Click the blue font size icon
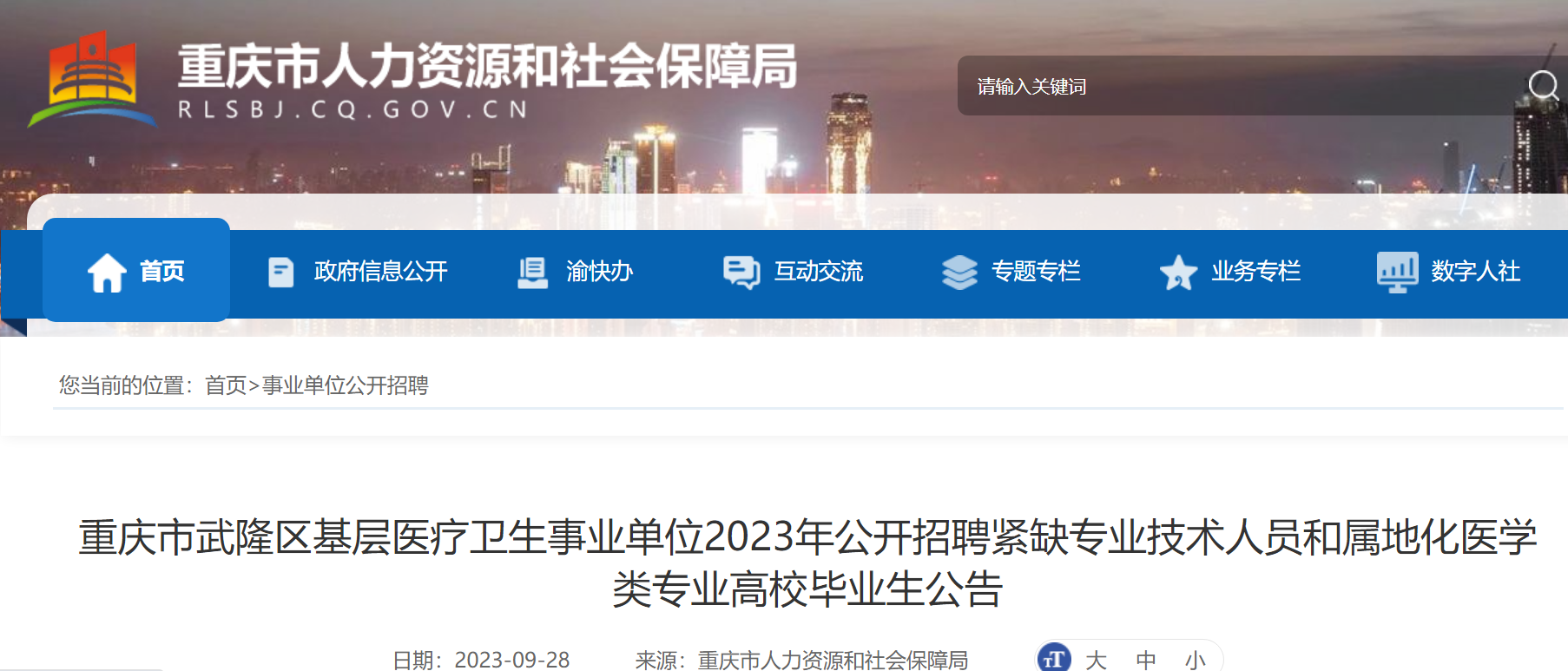 [x=1054, y=659]
